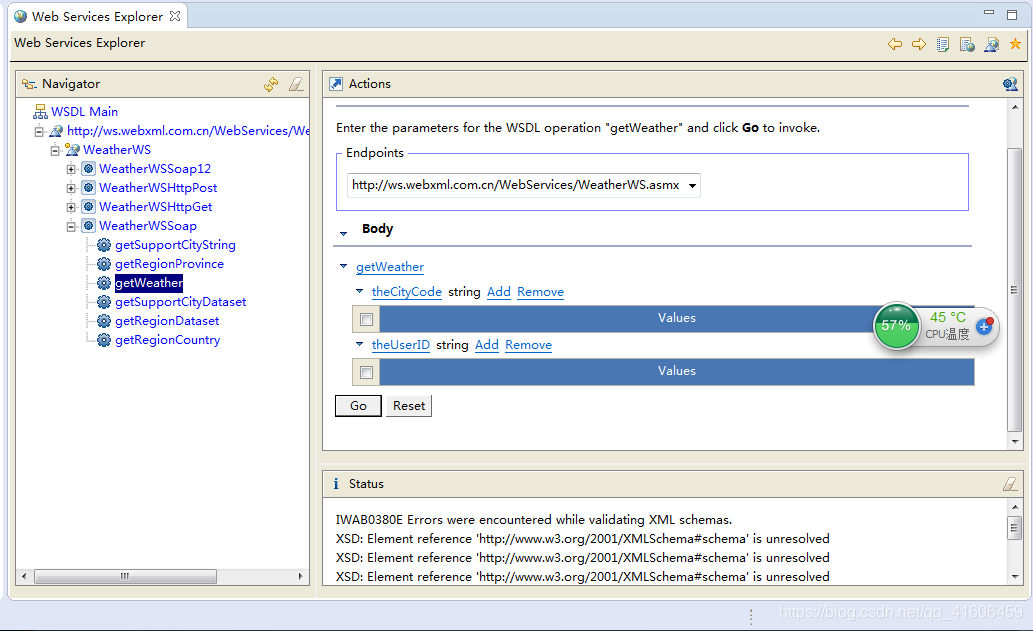Click the WeatherWS service icon
1033x631 pixels.
point(72,150)
